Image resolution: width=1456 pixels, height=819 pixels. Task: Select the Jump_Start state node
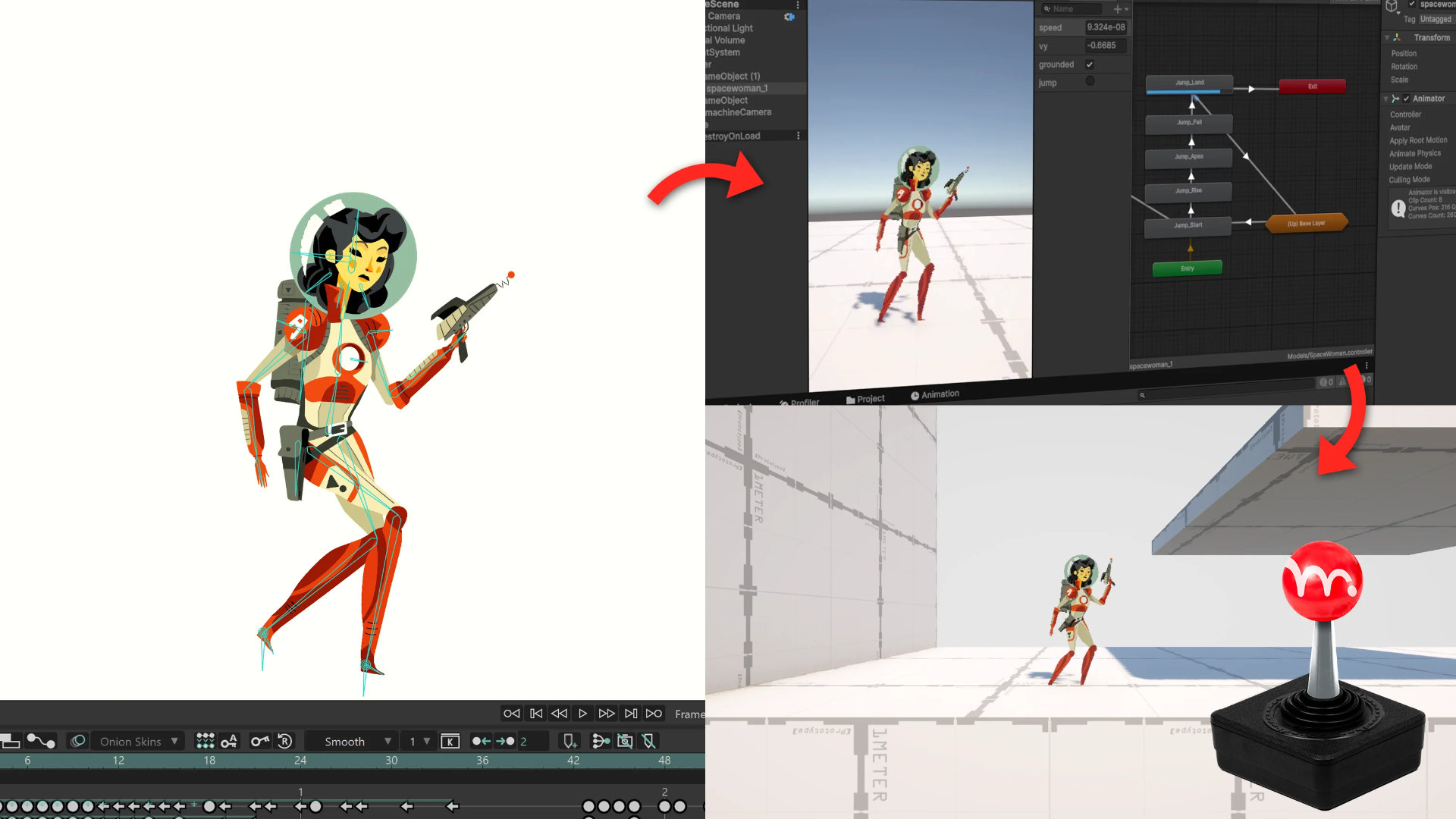pyautogui.click(x=1188, y=226)
